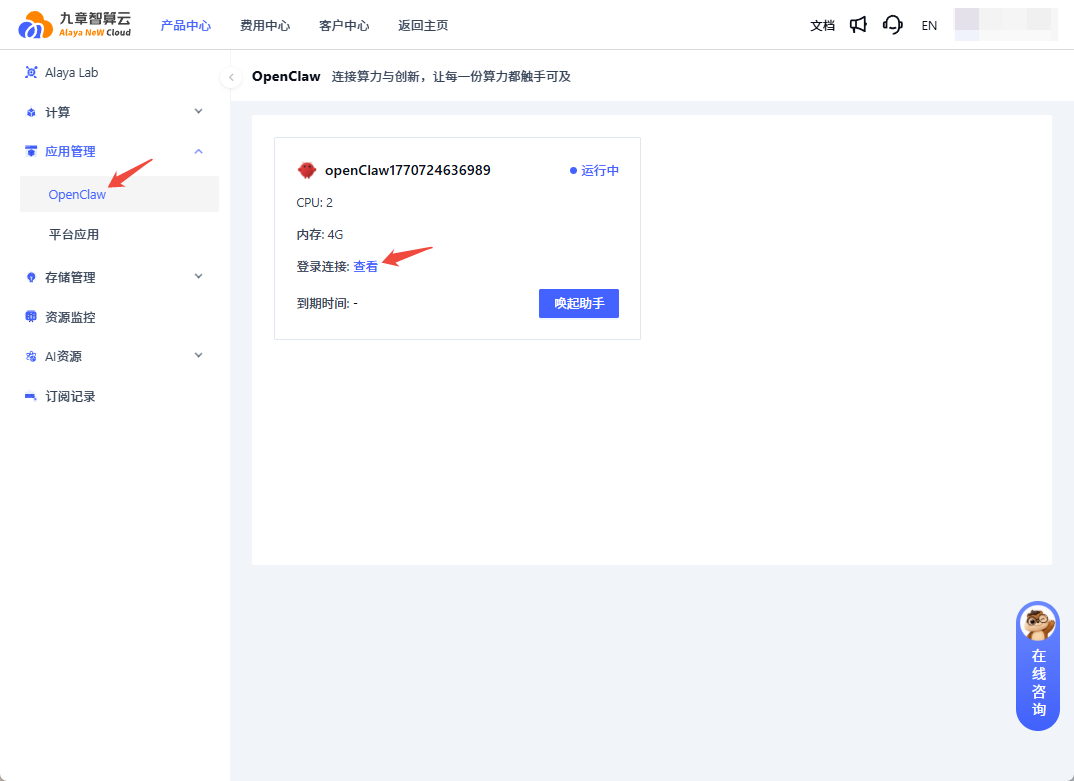The width and height of the screenshot is (1074, 781).
Task: Open the 客户中心 top navigation tab
Action: (x=344, y=25)
